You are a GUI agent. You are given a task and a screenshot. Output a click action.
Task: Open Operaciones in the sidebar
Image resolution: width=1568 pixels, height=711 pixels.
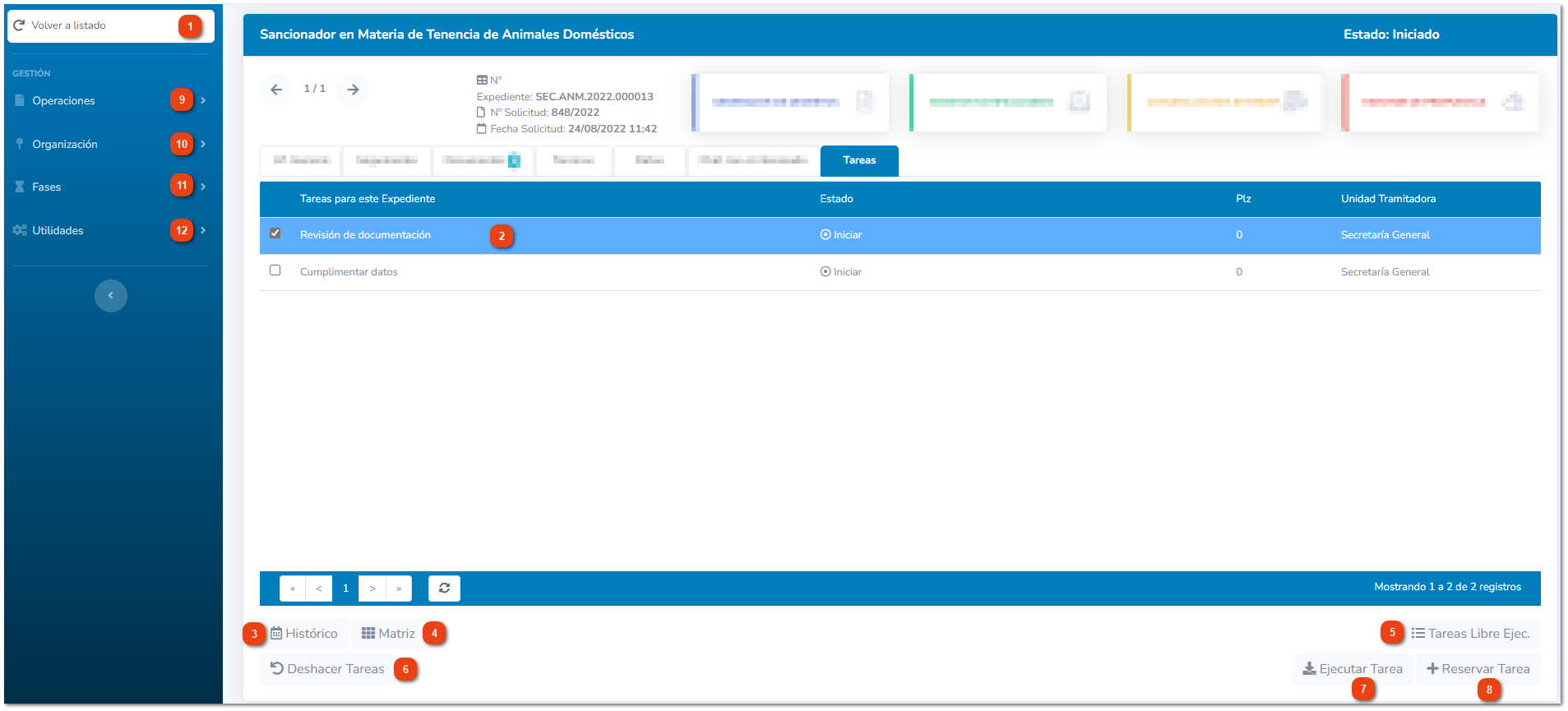point(63,100)
